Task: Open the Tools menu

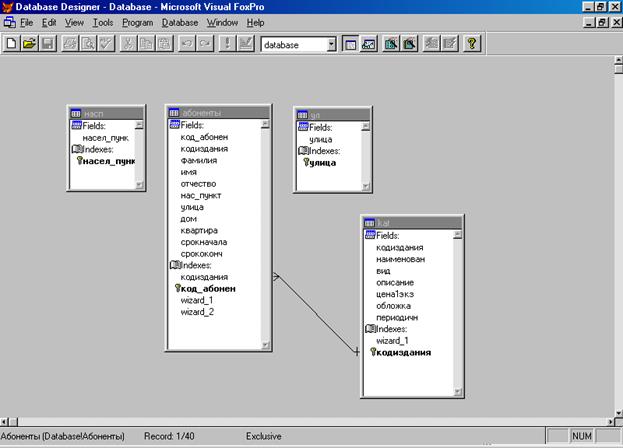Action: coord(102,22)
